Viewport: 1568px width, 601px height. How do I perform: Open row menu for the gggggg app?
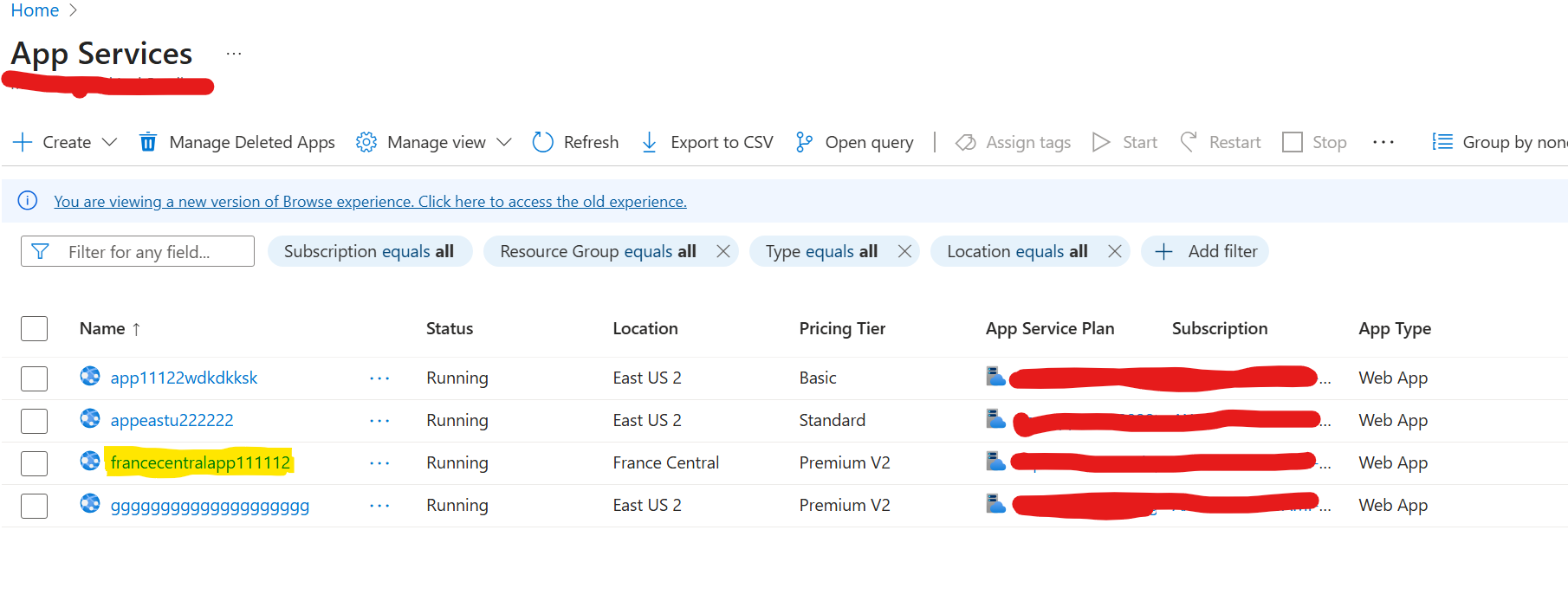[379, 506]
